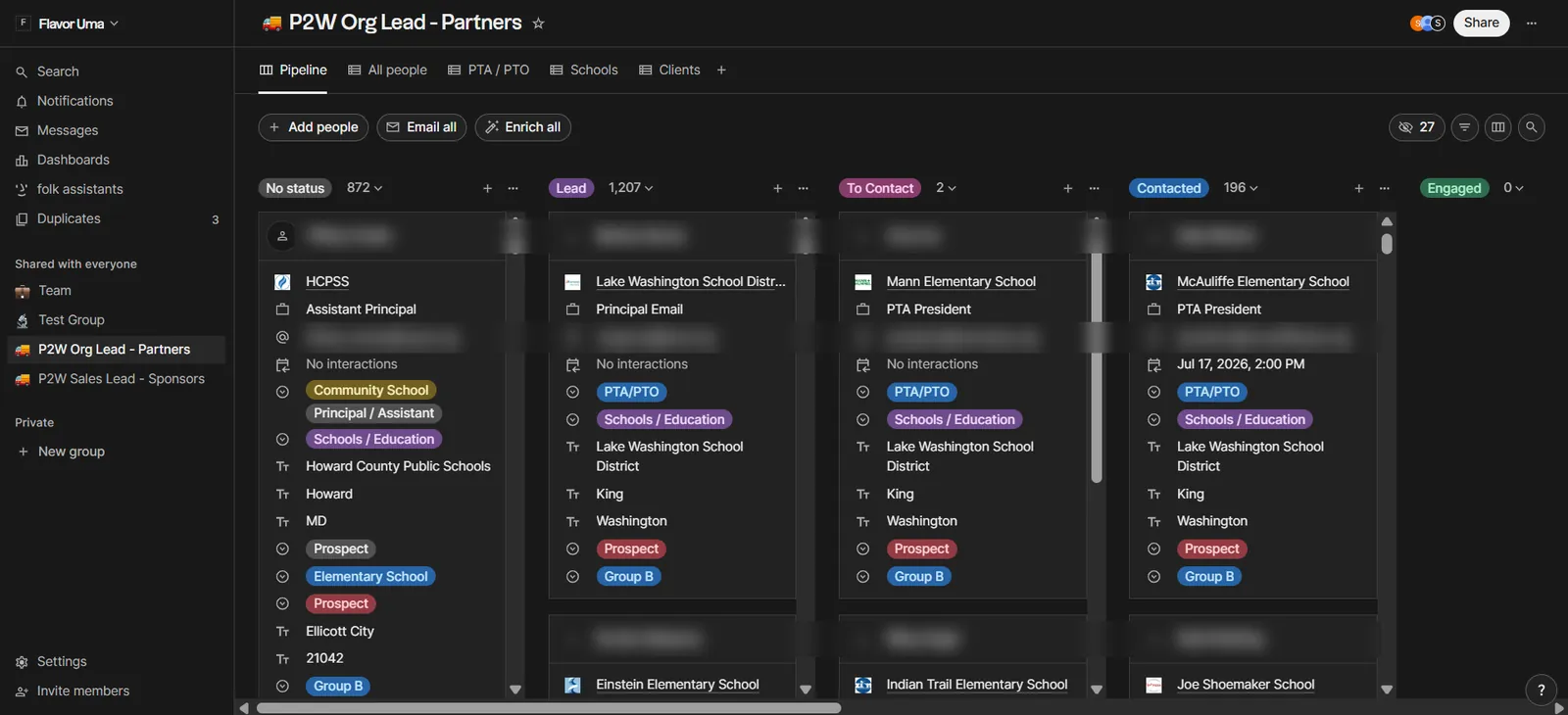
Task: Open the help question mark button
Action: pos(1542,690)
